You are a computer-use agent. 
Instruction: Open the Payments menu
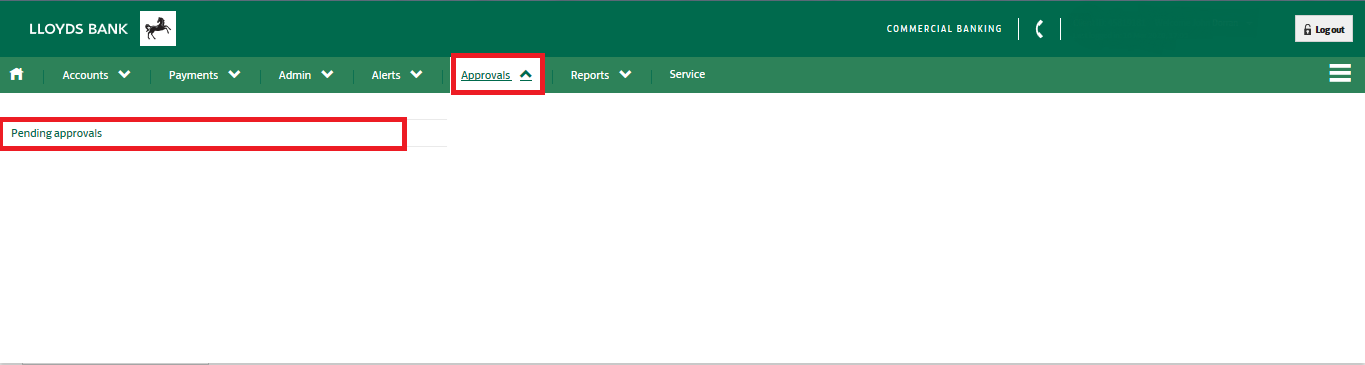coord(193,75)
